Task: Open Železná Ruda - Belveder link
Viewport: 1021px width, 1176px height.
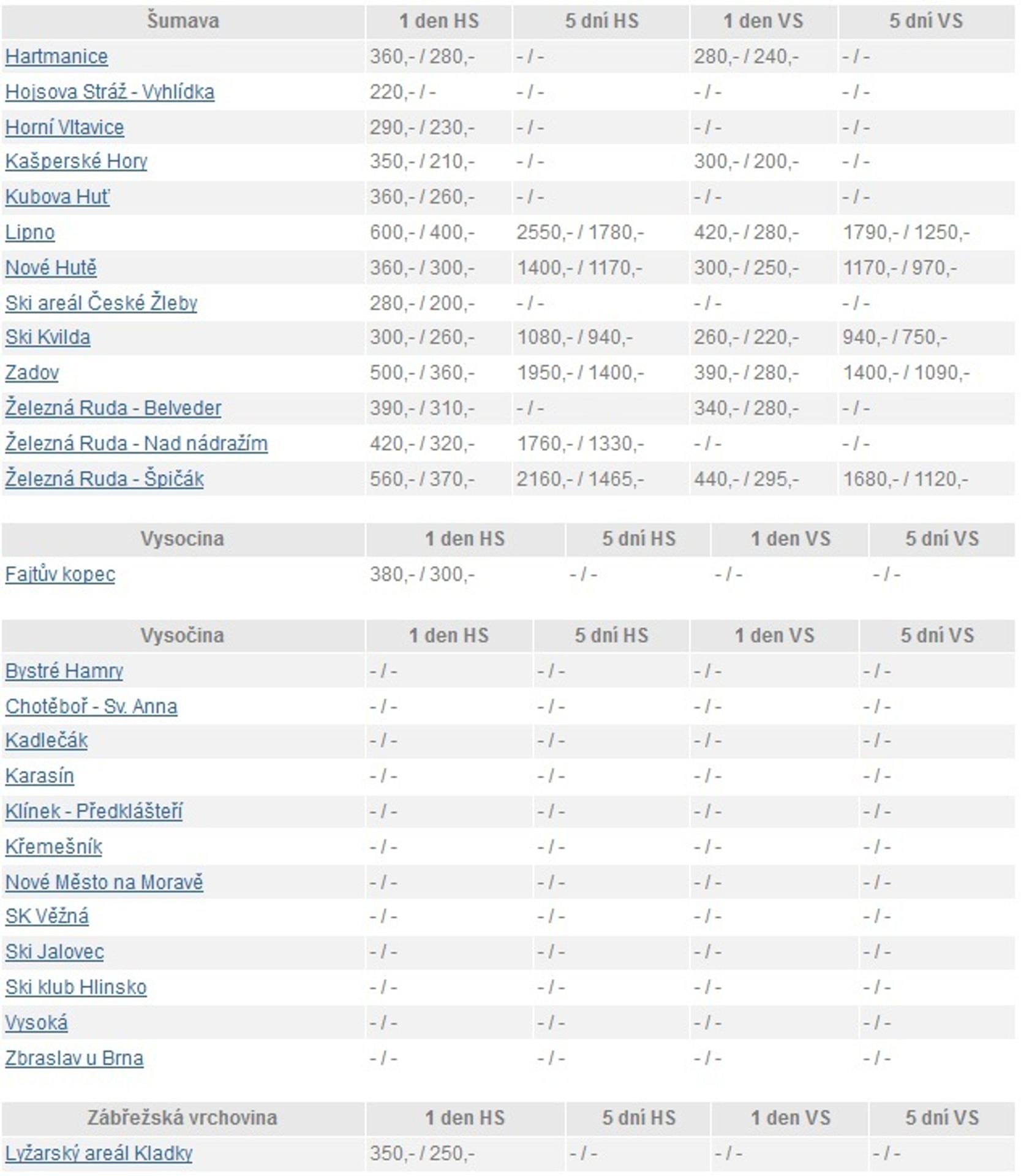Action: (113, 408)
